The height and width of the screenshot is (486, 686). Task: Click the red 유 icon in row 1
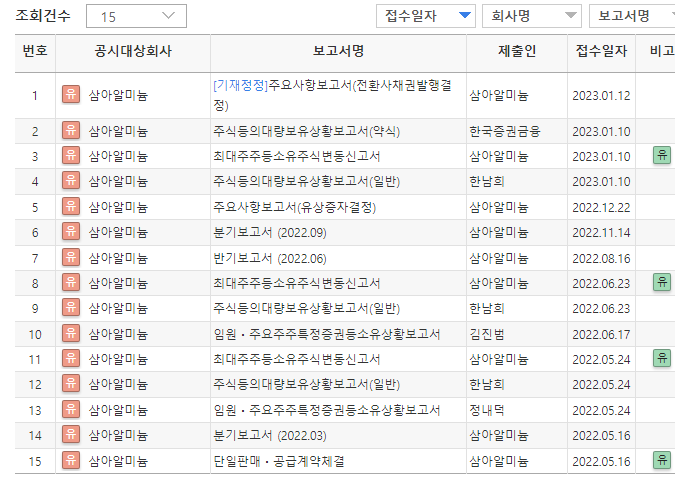(71, 94)
